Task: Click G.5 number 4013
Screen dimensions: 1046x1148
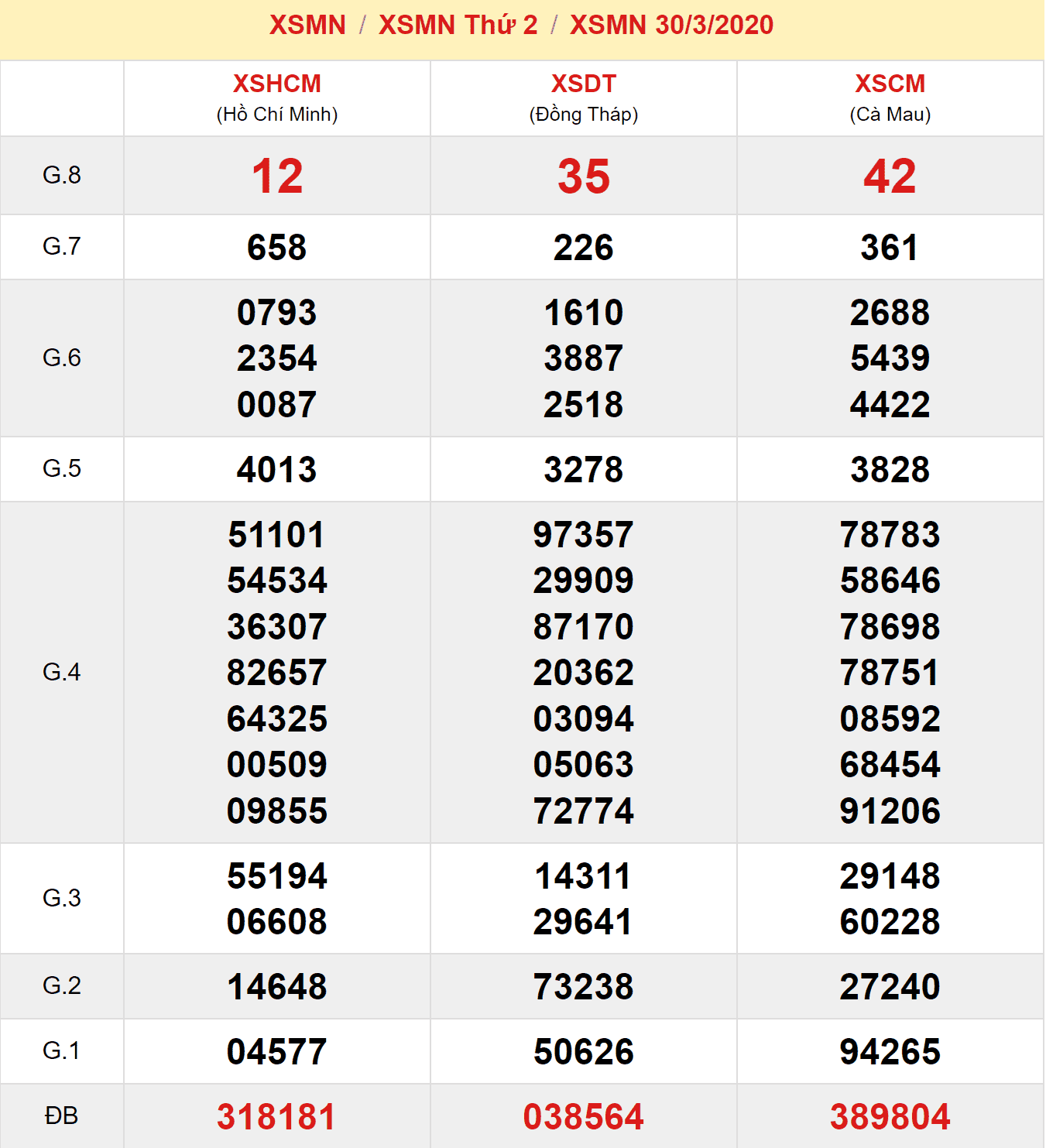Action: click(x=277, y=470)
